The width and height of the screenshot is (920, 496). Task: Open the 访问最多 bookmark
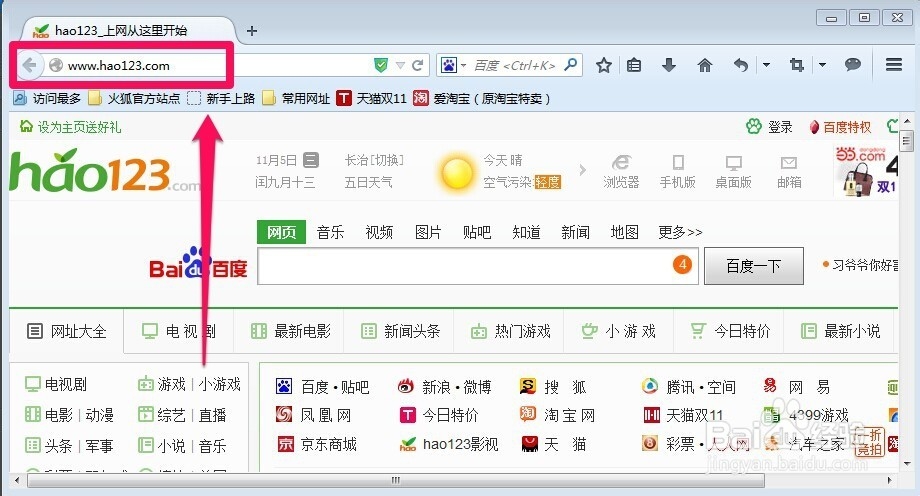47,98
